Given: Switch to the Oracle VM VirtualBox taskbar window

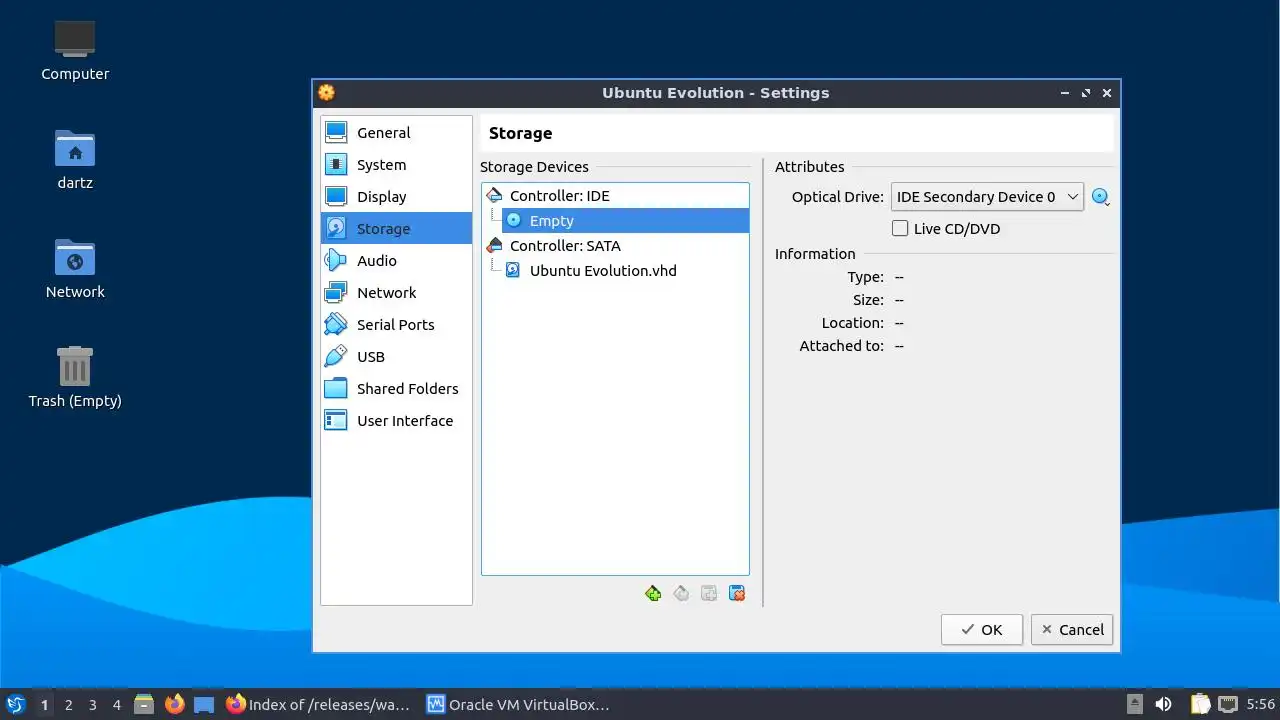Looking at the screenshot, I should [x=519, y=705].
